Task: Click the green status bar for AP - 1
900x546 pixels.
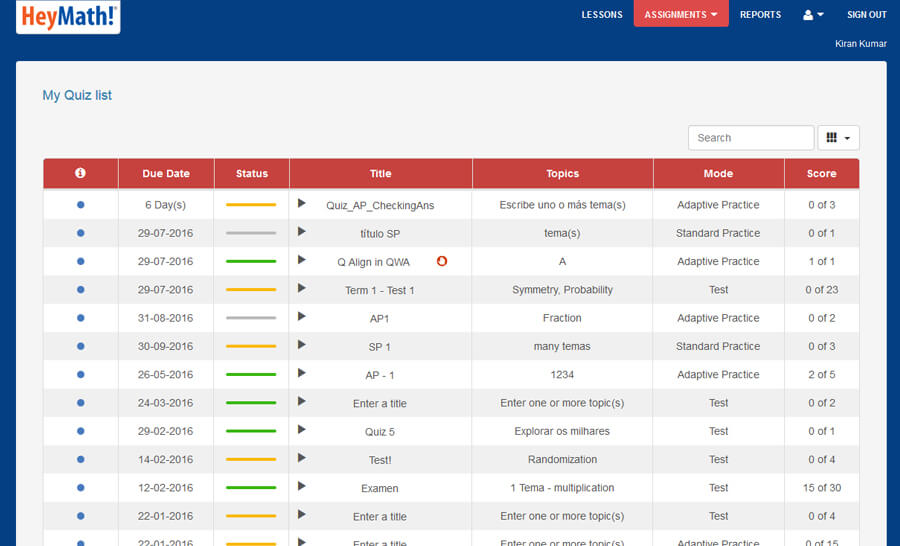Action: (251, 375)
